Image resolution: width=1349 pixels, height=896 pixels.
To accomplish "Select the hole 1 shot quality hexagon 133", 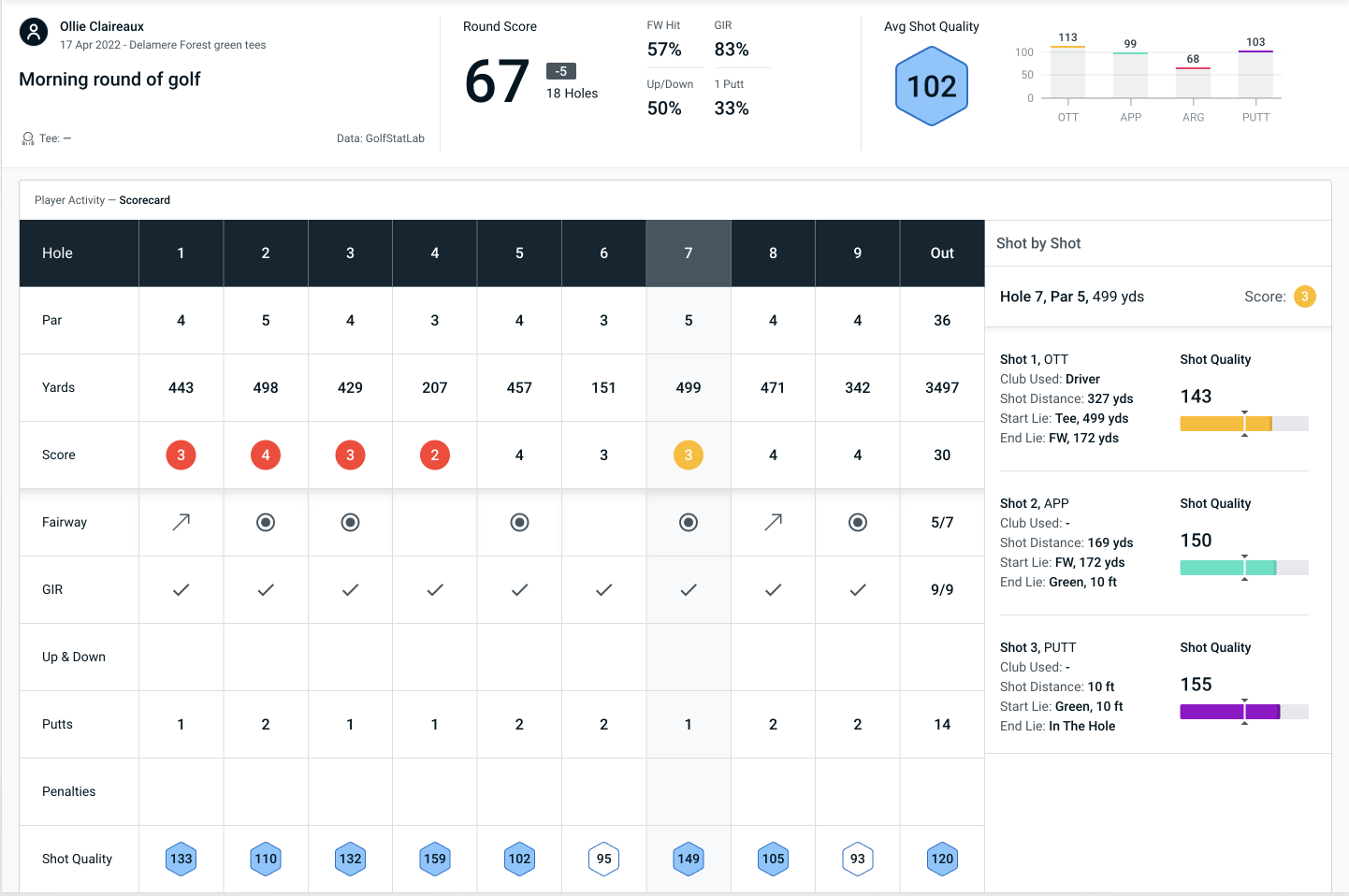I will (181, 859).
